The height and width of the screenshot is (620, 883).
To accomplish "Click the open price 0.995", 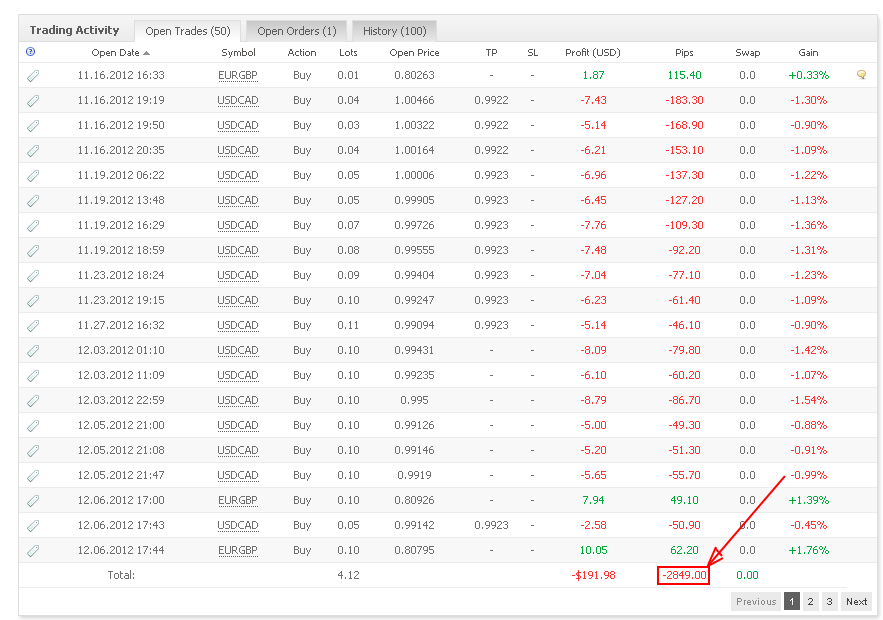I will coord(414,400).
